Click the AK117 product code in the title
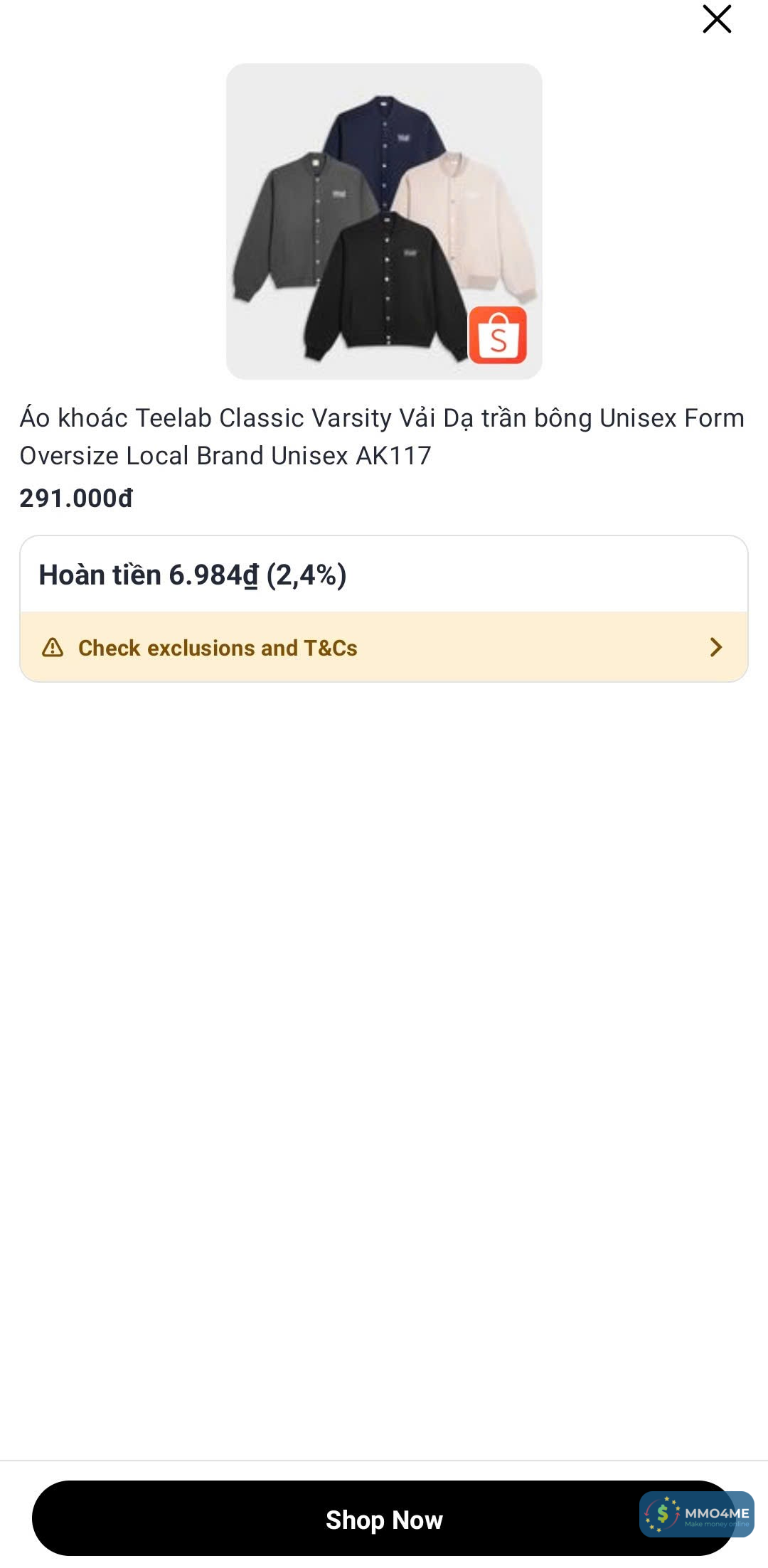 (x=393, y=456)
